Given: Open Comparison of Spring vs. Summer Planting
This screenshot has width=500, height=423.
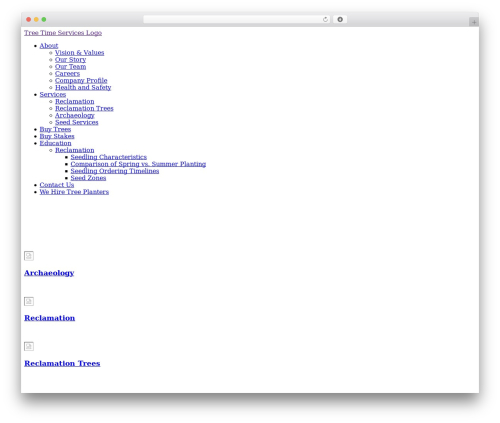Looking at the screenshot, I should coord(138,164).
